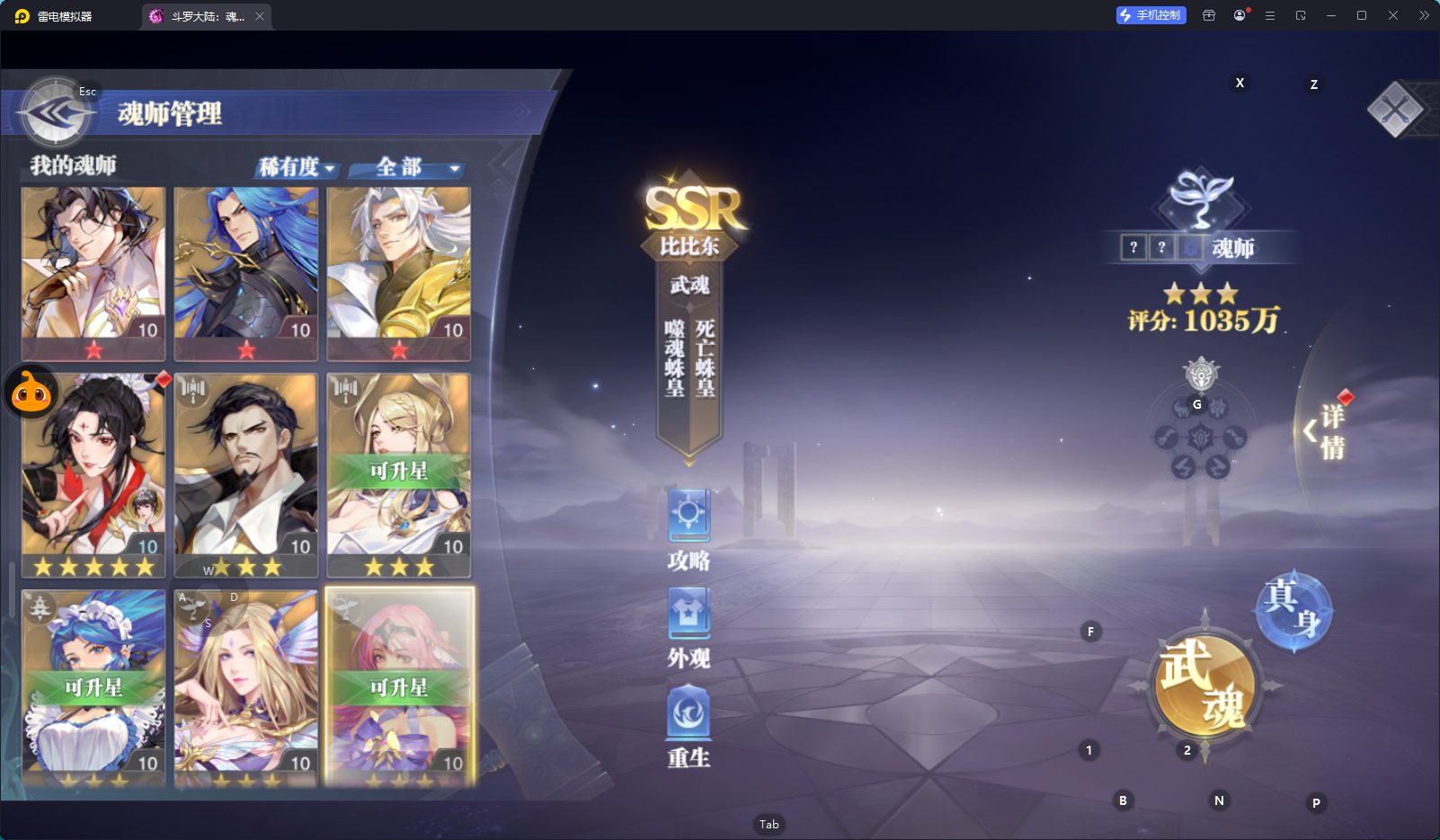Select the goateed dark-haired man card

[x=246, y=475]
